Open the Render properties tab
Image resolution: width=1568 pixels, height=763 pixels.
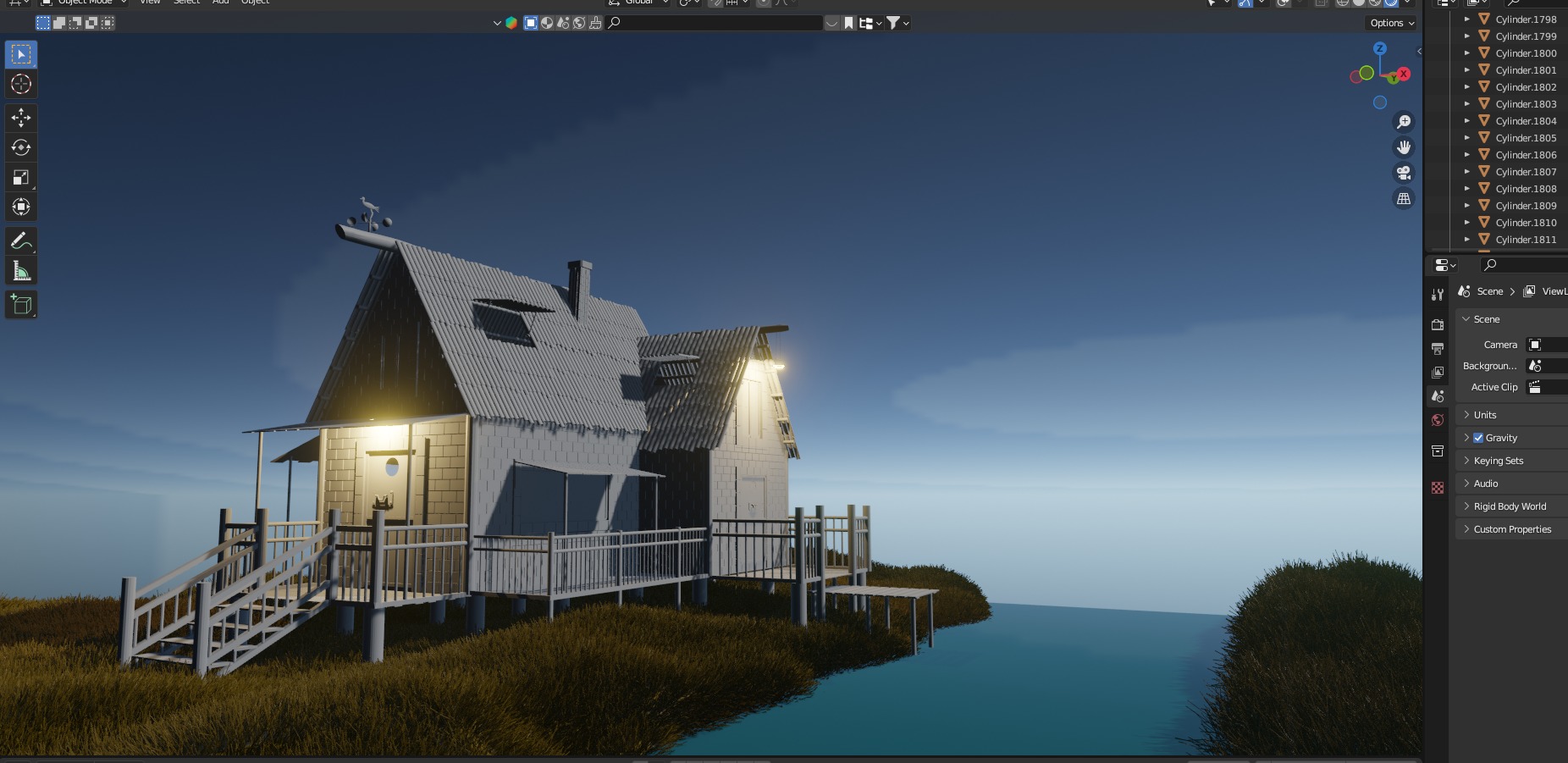coord(1438,324)
